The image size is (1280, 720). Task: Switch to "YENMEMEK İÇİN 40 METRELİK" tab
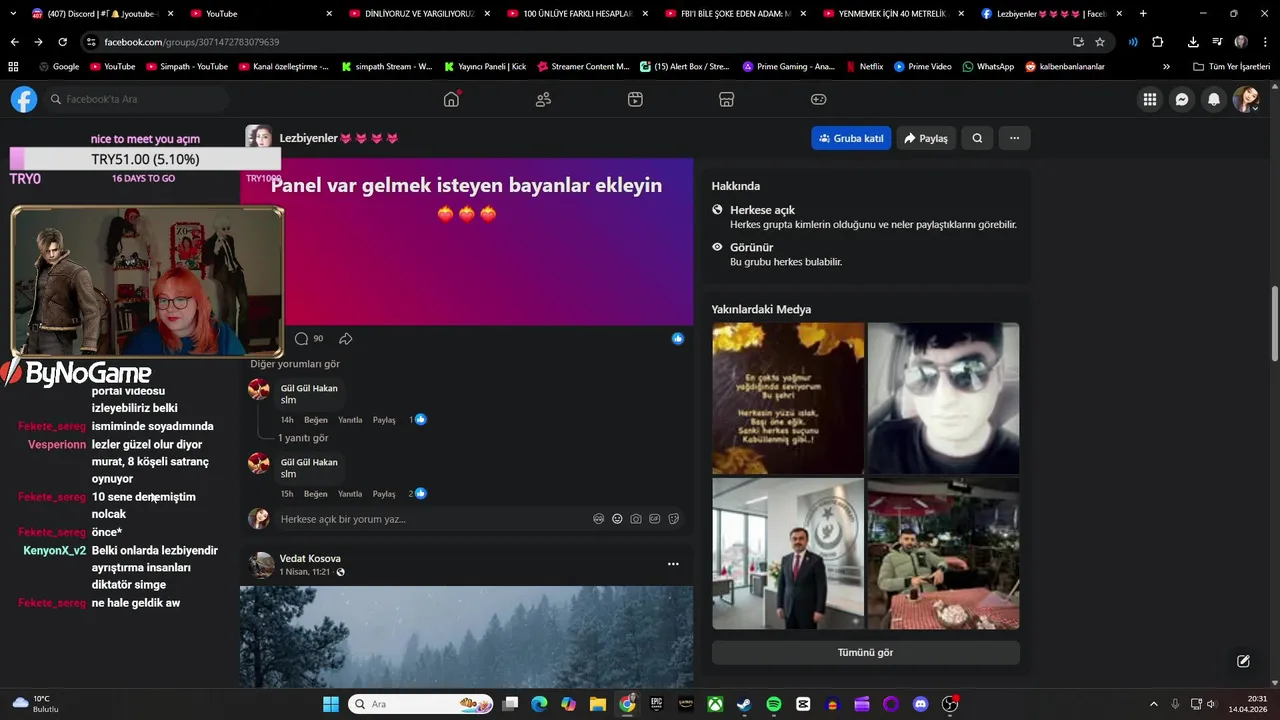click(895, 14)
